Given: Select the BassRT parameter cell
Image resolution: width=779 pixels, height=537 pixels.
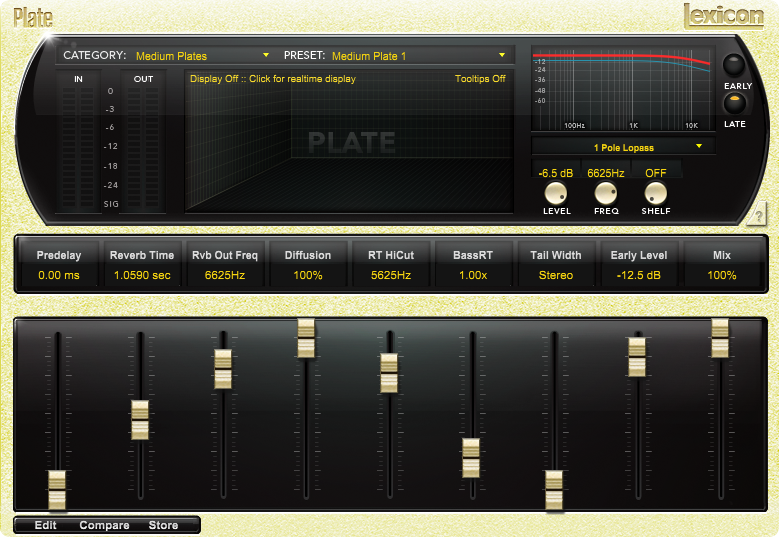Looking at the screenshot, I should coord(473,265).
